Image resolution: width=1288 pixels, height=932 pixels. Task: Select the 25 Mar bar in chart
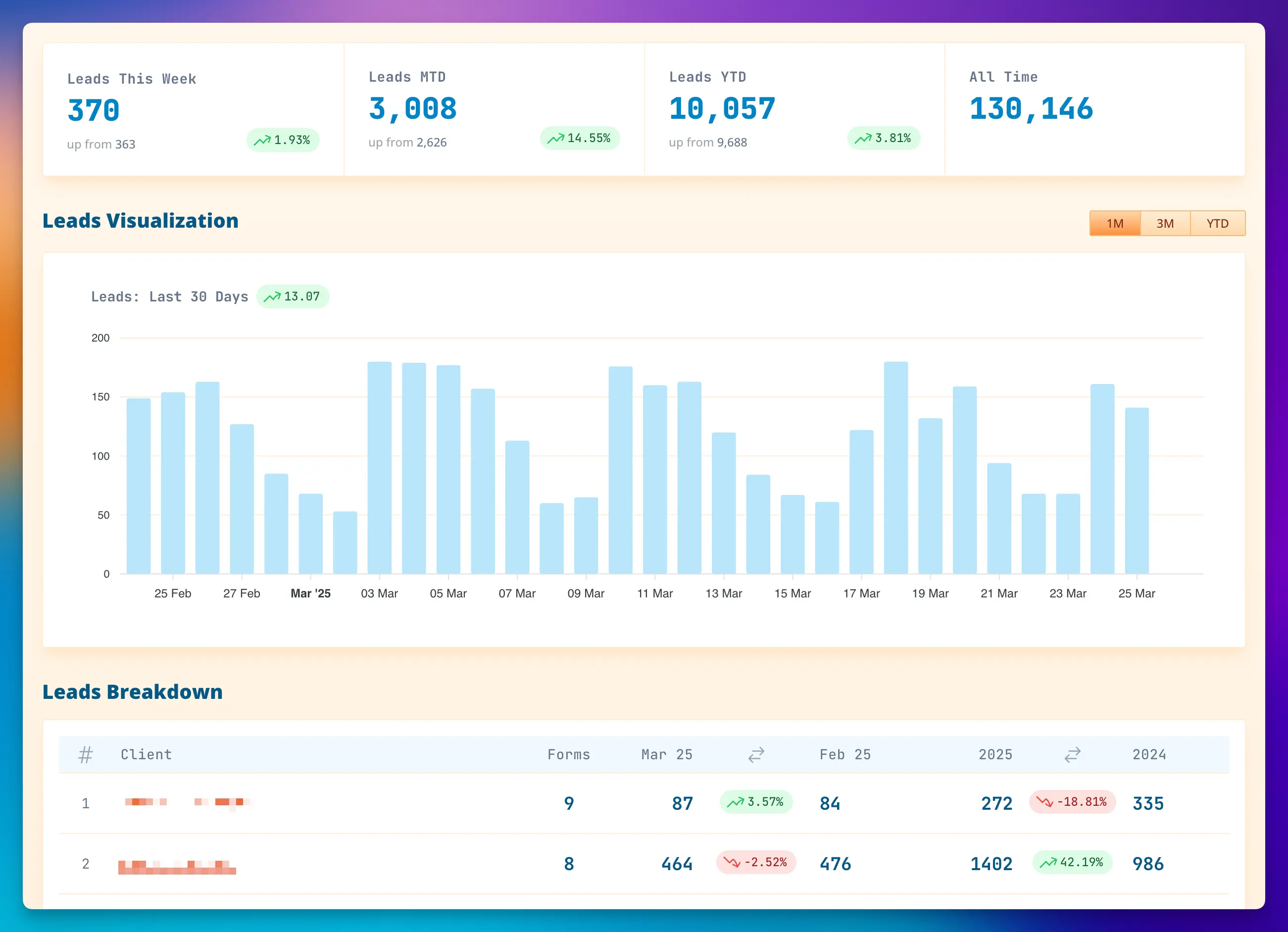click(x=1137, y=491)
